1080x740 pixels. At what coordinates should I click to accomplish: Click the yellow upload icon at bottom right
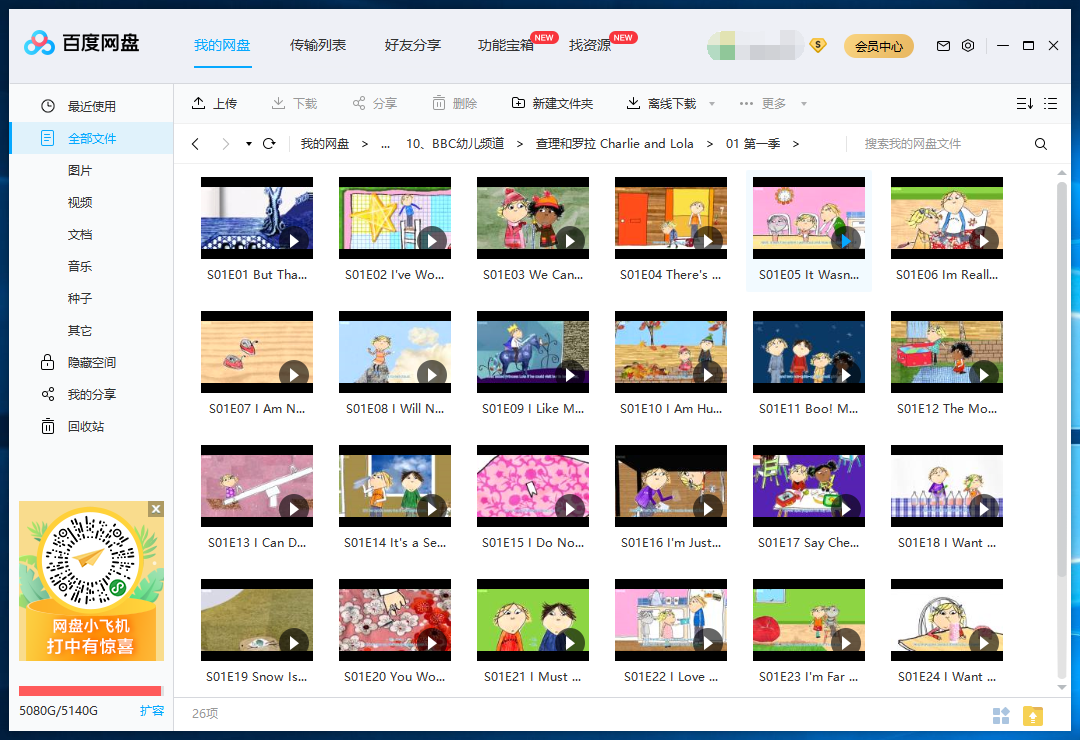1032,716
